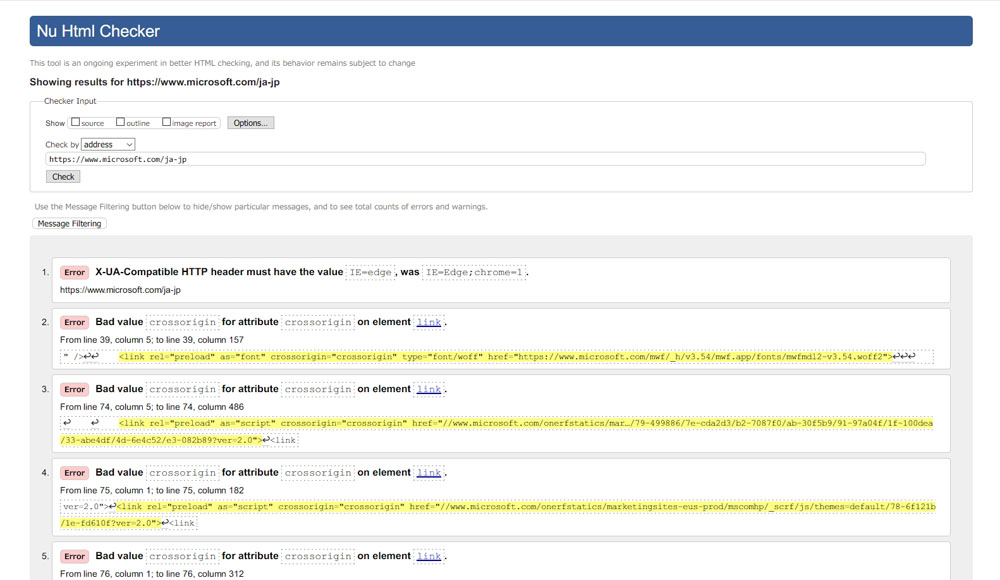Viewport: 1000px width, 580px height.
Task: Click the Check button
Action: (x=63, y=177)
